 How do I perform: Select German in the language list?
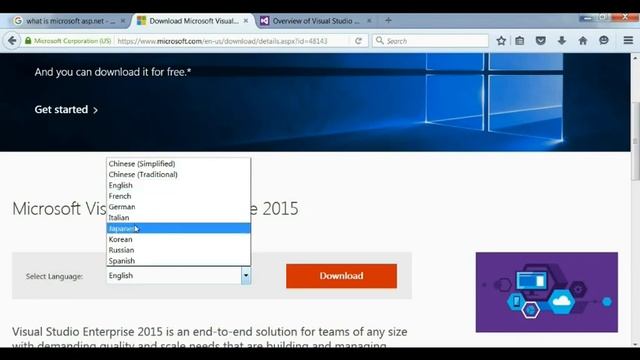click(178, 207)
